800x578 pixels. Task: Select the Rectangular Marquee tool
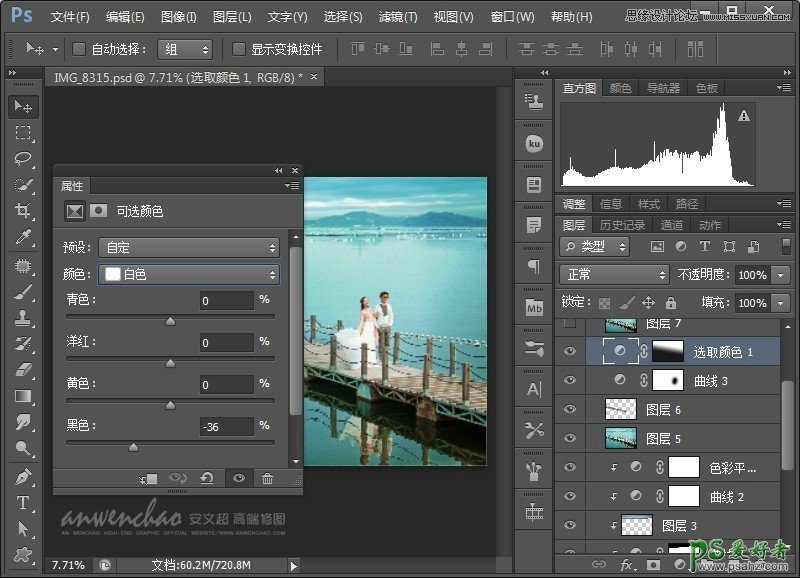coord(23,132)
